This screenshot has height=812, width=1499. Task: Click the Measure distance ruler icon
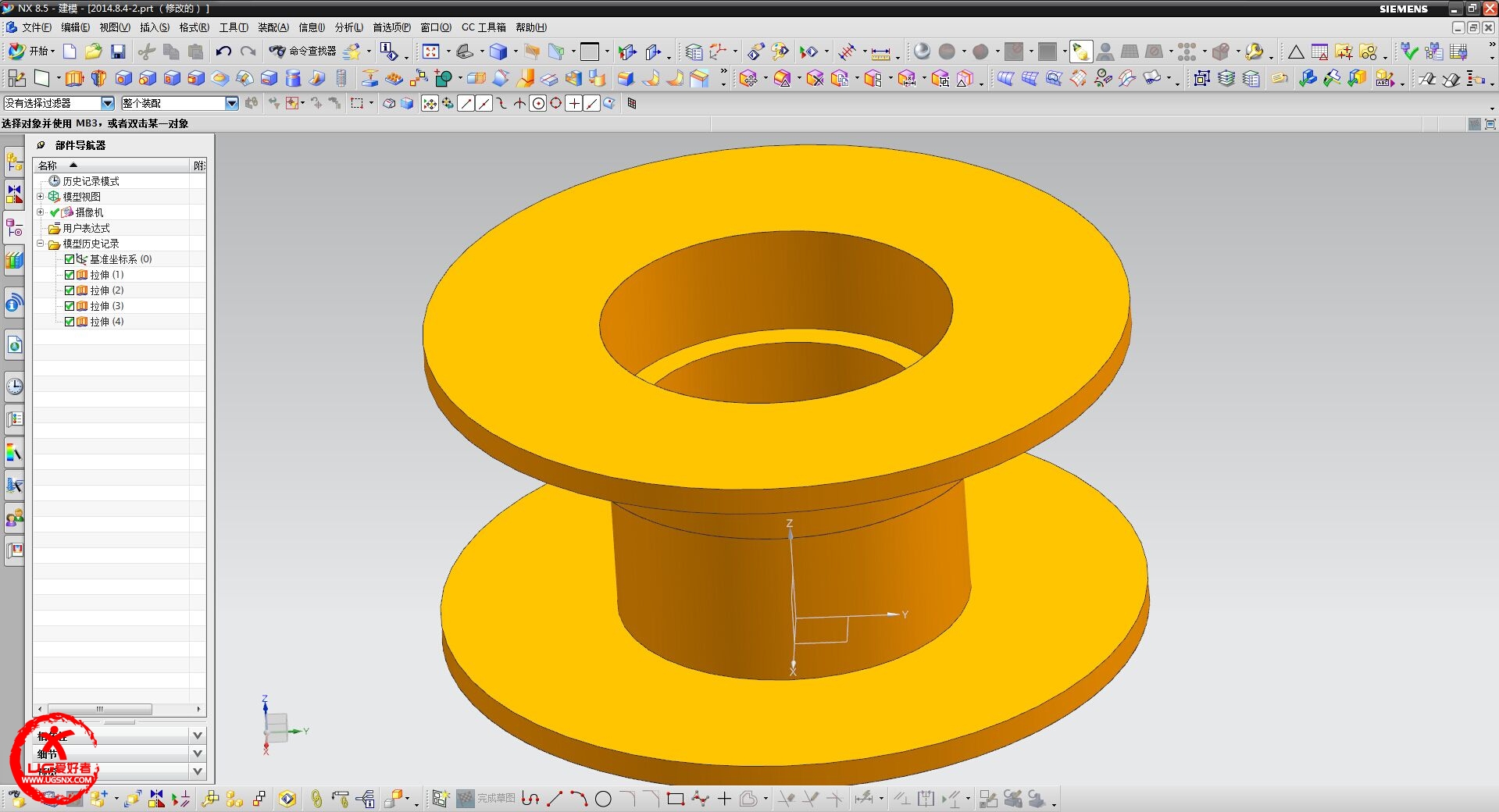[x=880, y=52]
